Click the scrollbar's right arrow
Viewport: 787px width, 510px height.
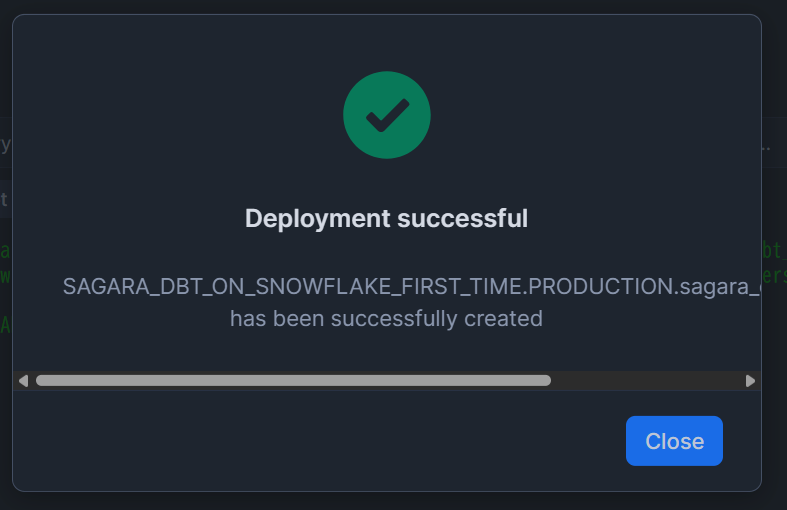750,381
